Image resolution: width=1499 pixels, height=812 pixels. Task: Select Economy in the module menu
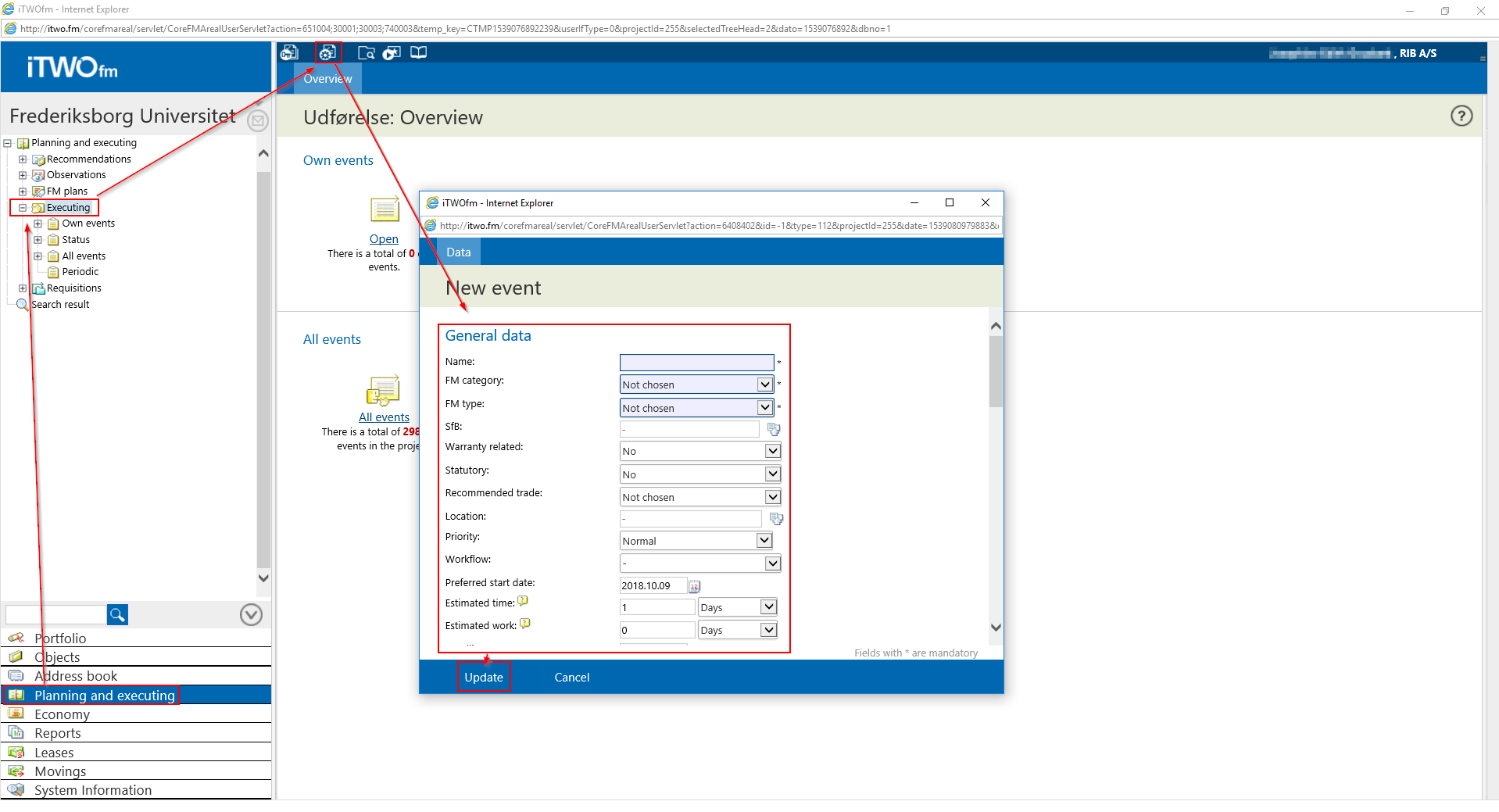(62, 714)
